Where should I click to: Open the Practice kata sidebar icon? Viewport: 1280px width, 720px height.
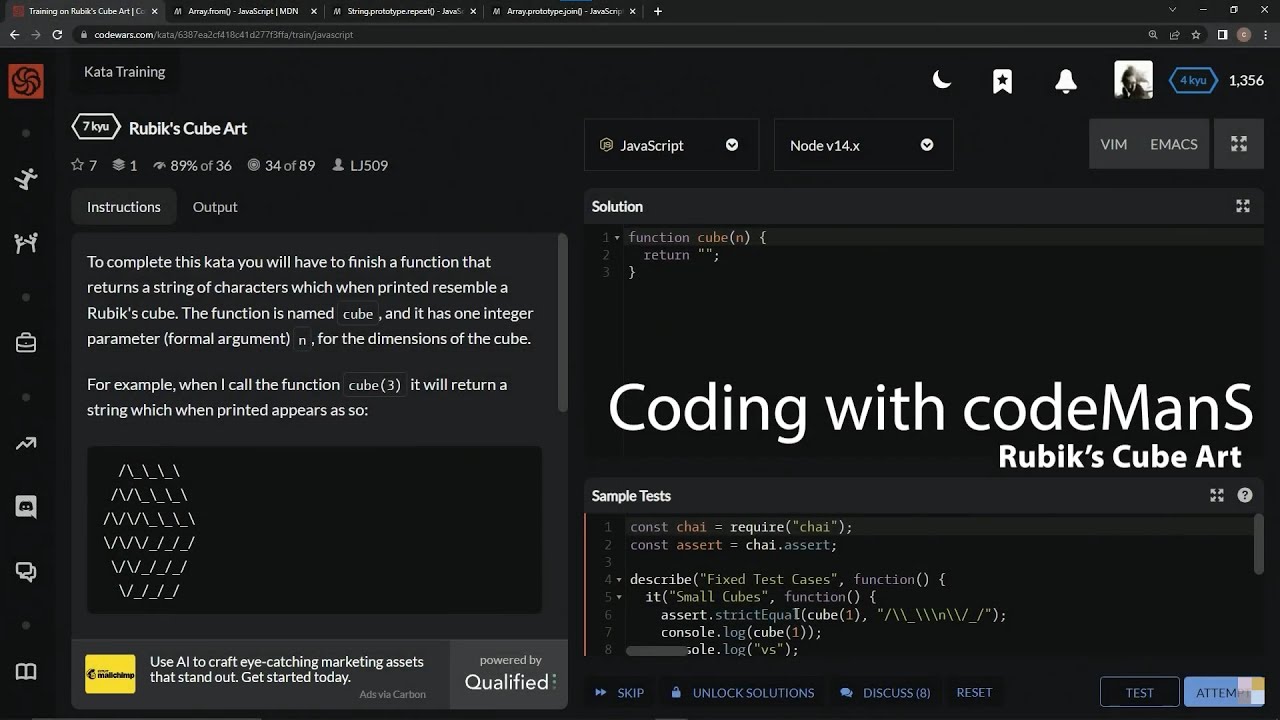tap(26, 179)
